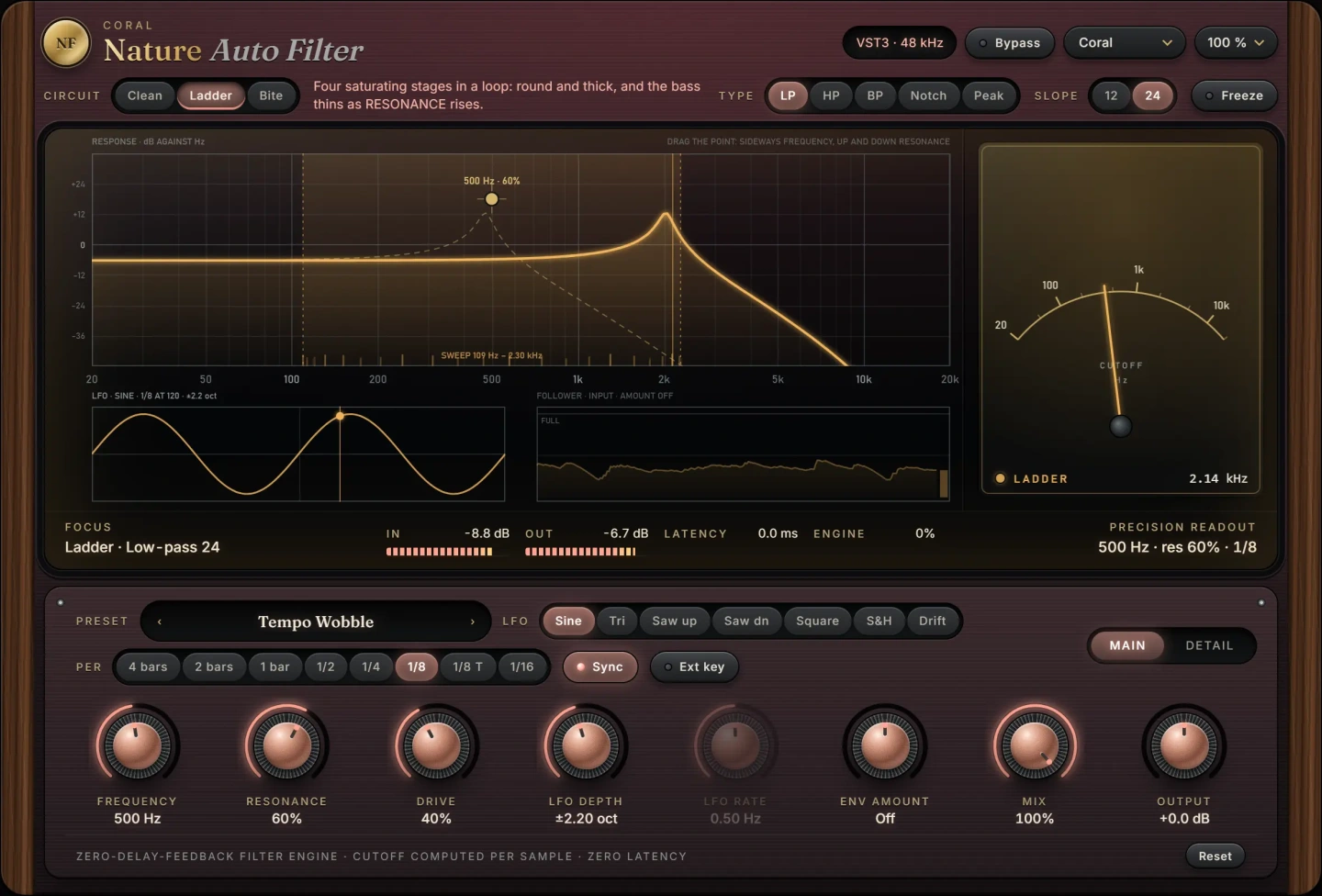Switch to the MAIN tab
This screenshot has height=896, width=1322.
coord(1126,645)
